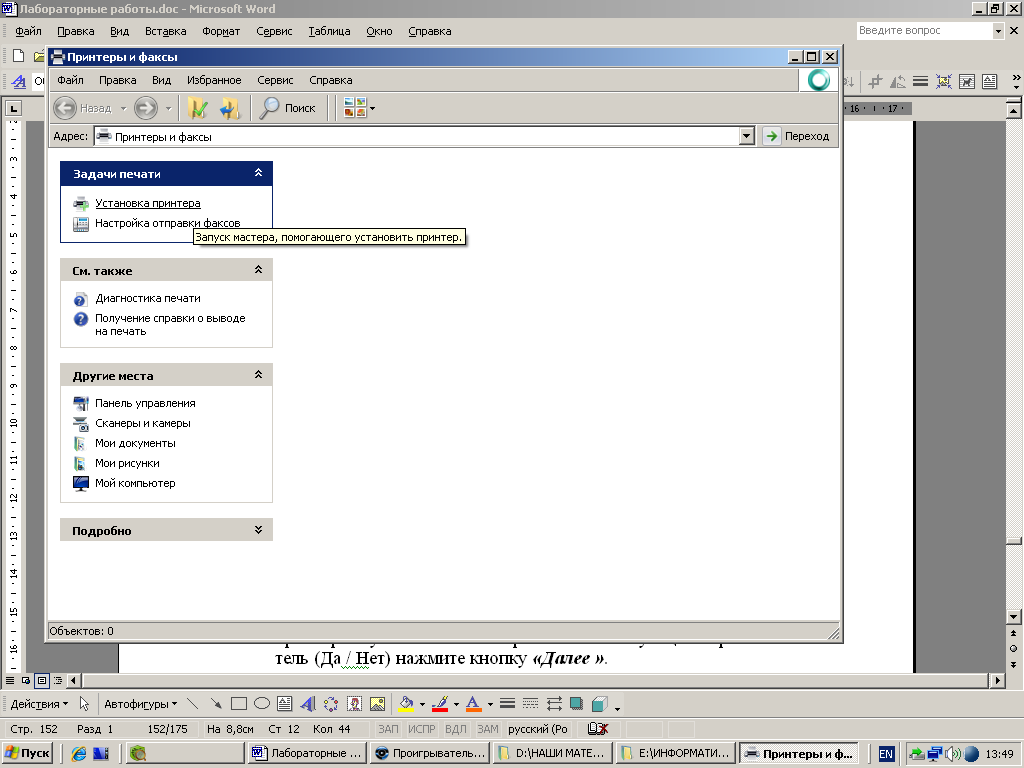Click the Crop tool on Picture toolbar
The width and height of the screenshot is (1024, 768).
(875, 82)
